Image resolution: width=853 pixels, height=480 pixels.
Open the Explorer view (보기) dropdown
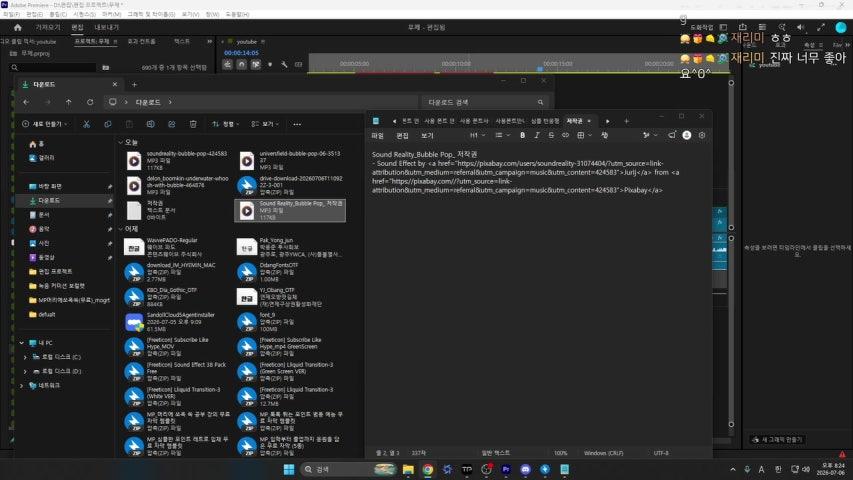[265, 124]
